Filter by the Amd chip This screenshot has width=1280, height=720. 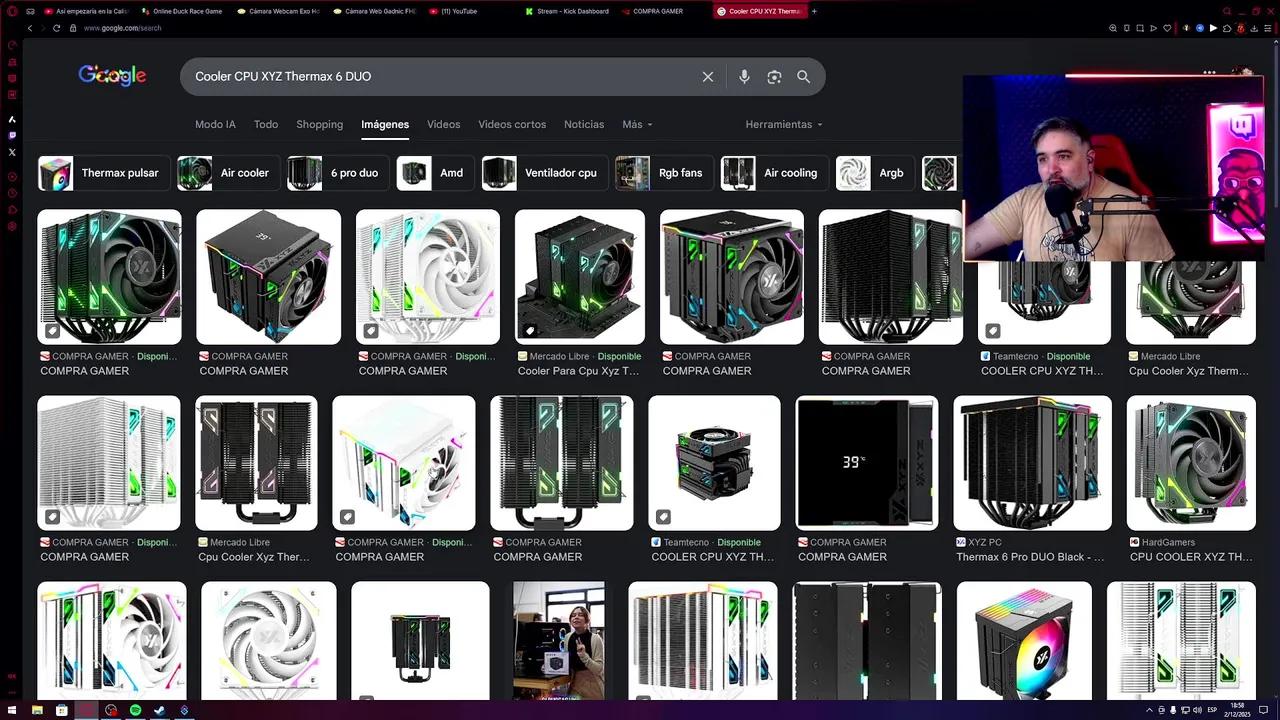[x=434, y=173]
